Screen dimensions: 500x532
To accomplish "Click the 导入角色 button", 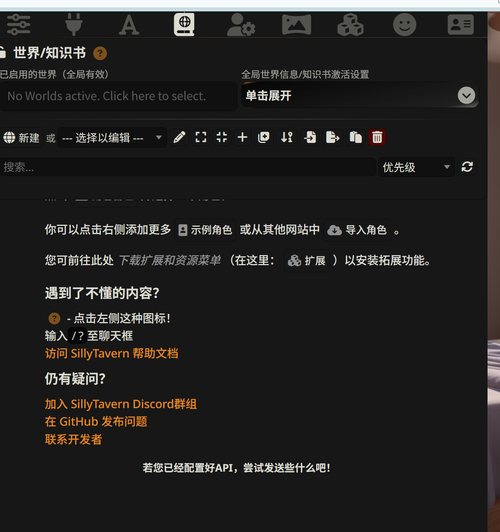I will click(x=357, y=230).
